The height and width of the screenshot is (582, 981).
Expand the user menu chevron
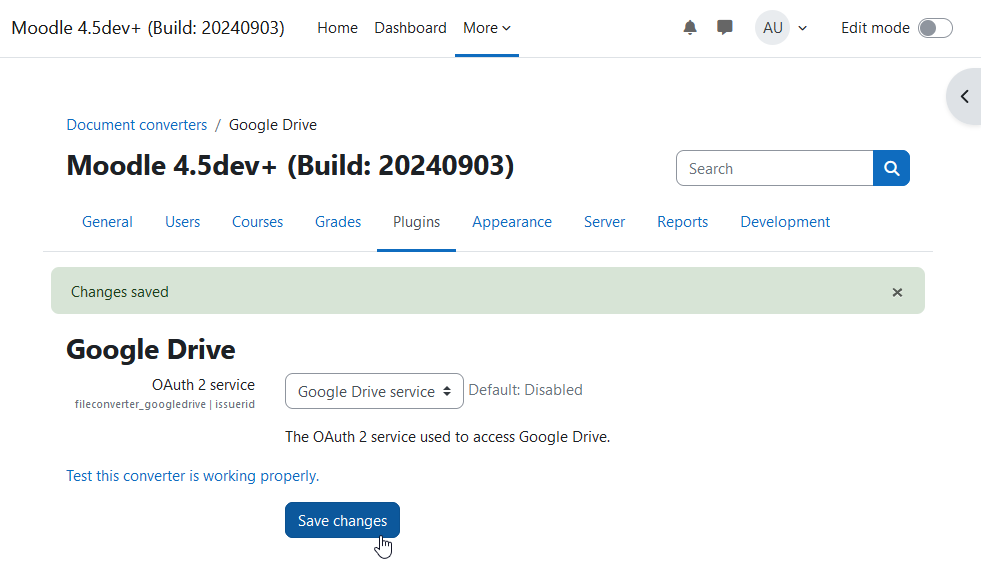(803, 28)
